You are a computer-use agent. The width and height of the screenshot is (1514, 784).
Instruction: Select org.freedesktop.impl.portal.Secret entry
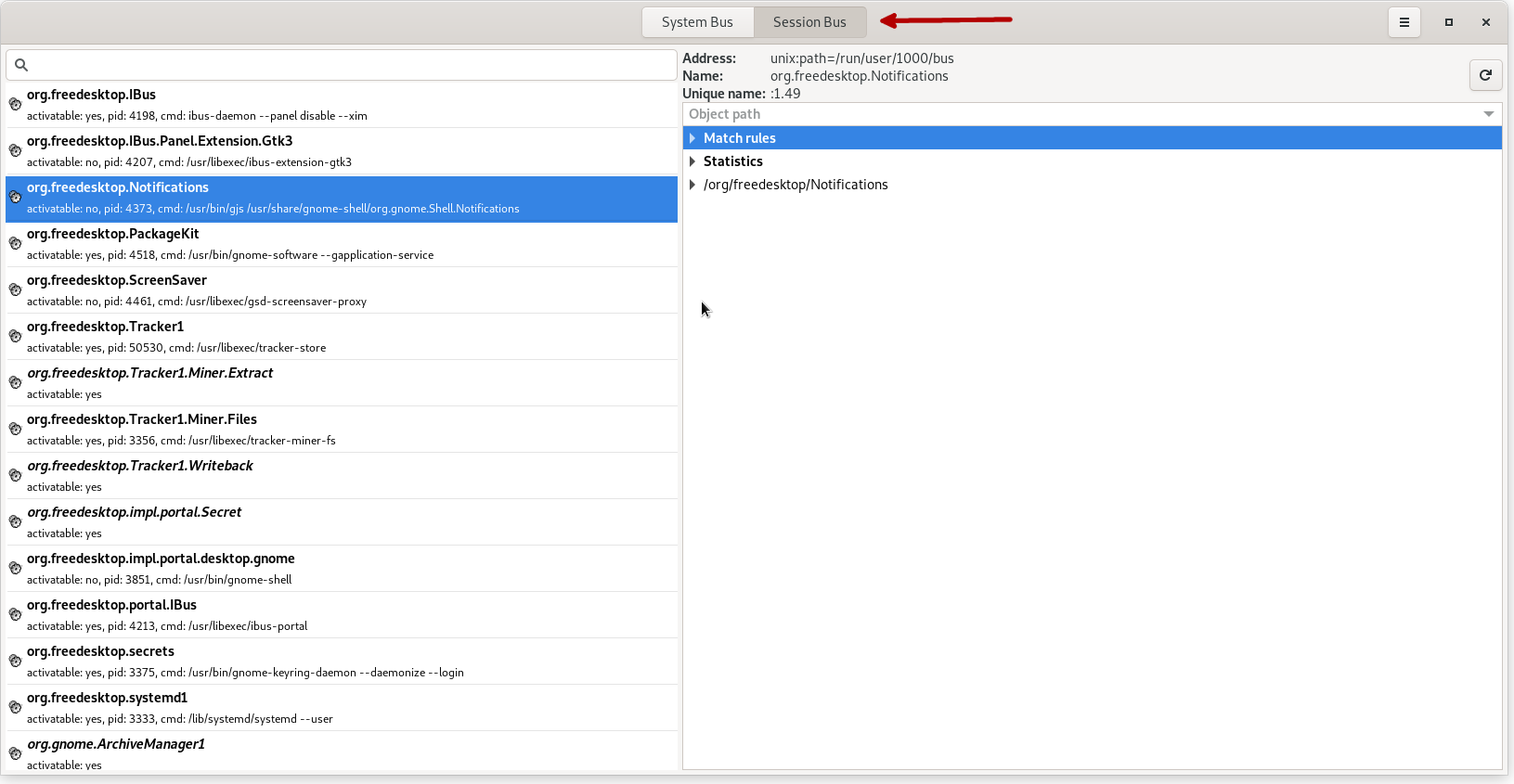[x=342, y=522]
